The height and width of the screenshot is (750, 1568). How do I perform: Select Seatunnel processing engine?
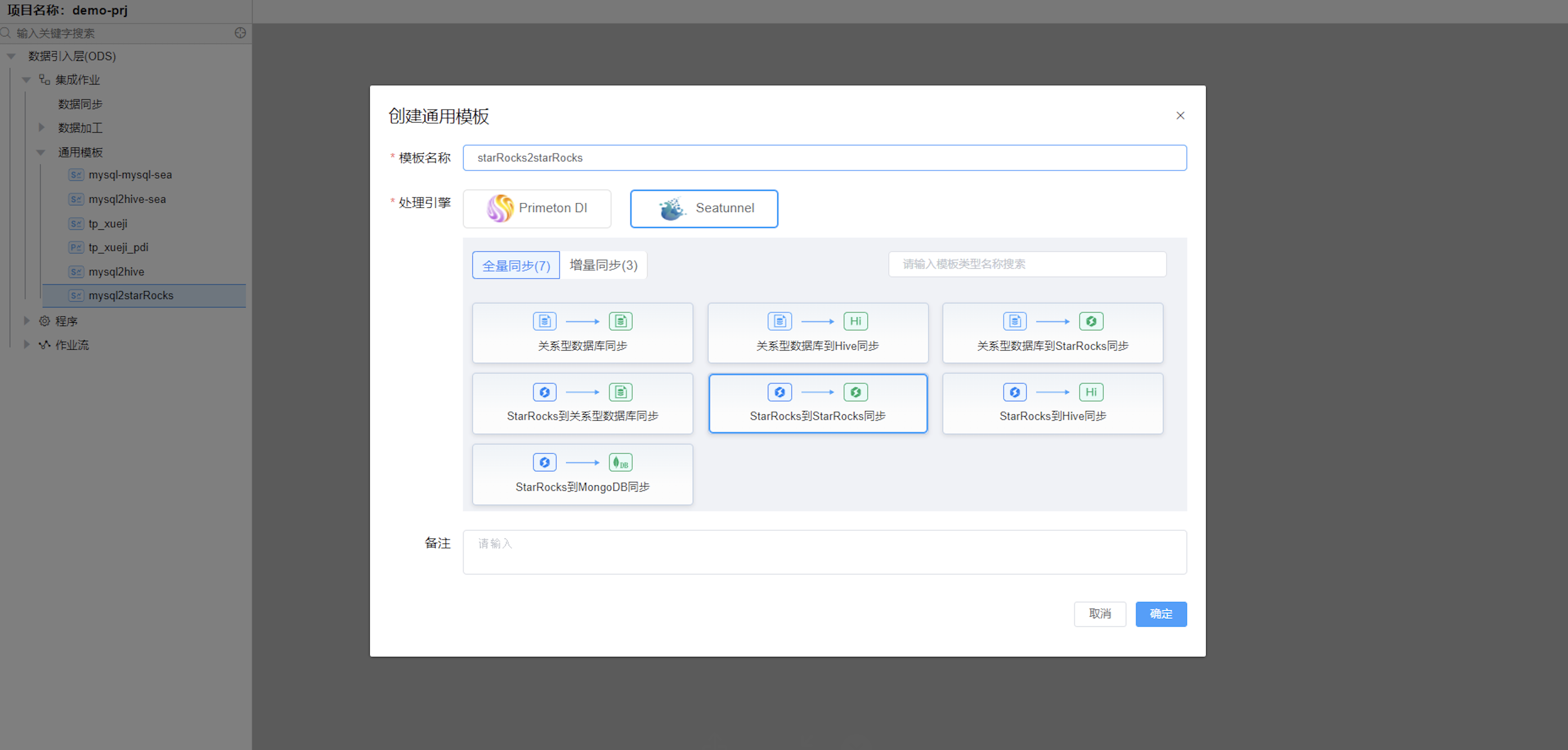coord(704,208)
